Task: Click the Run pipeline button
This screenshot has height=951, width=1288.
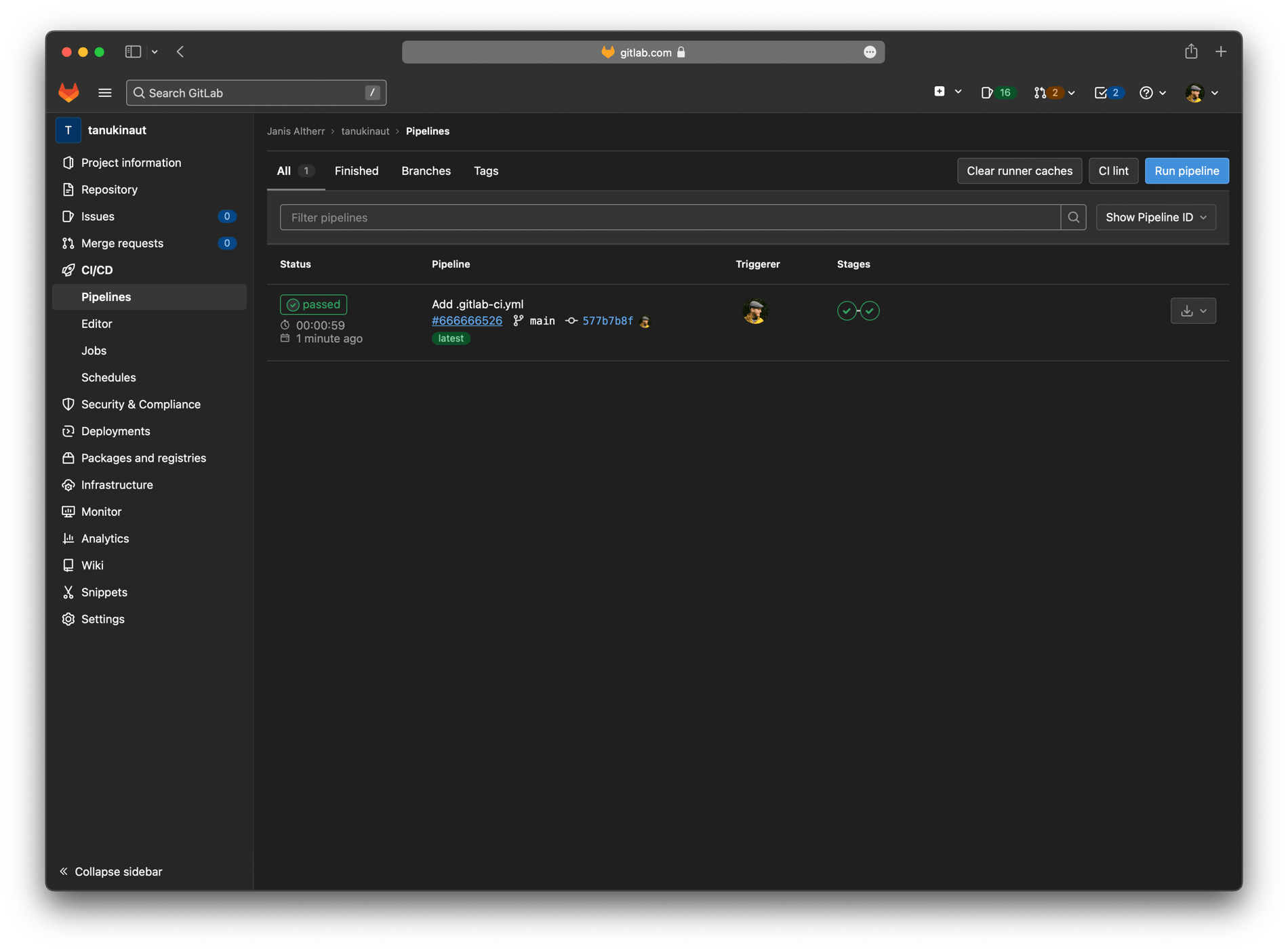Action: pos(1186,171)
